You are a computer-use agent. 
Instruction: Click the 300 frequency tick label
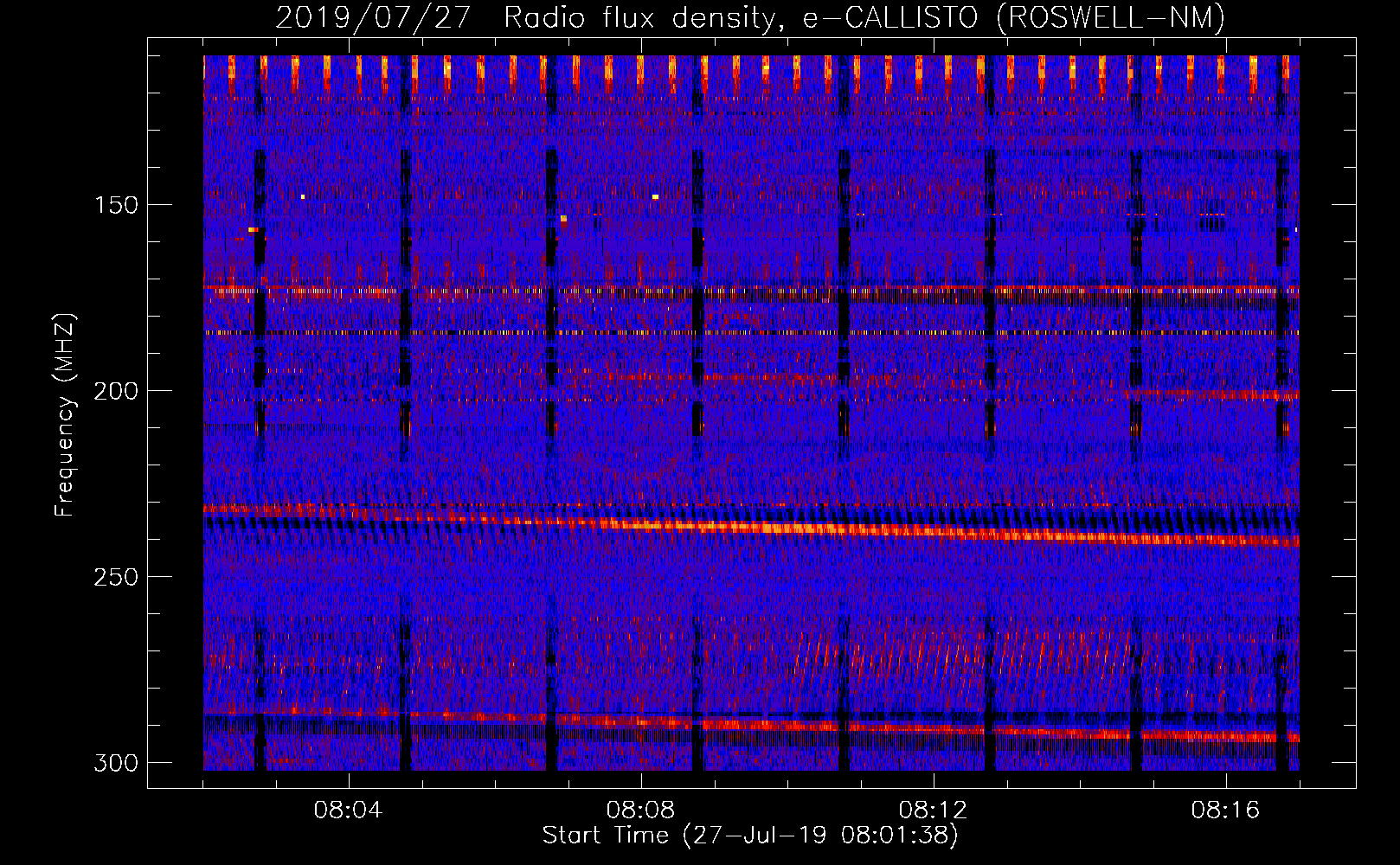point(116,763)
